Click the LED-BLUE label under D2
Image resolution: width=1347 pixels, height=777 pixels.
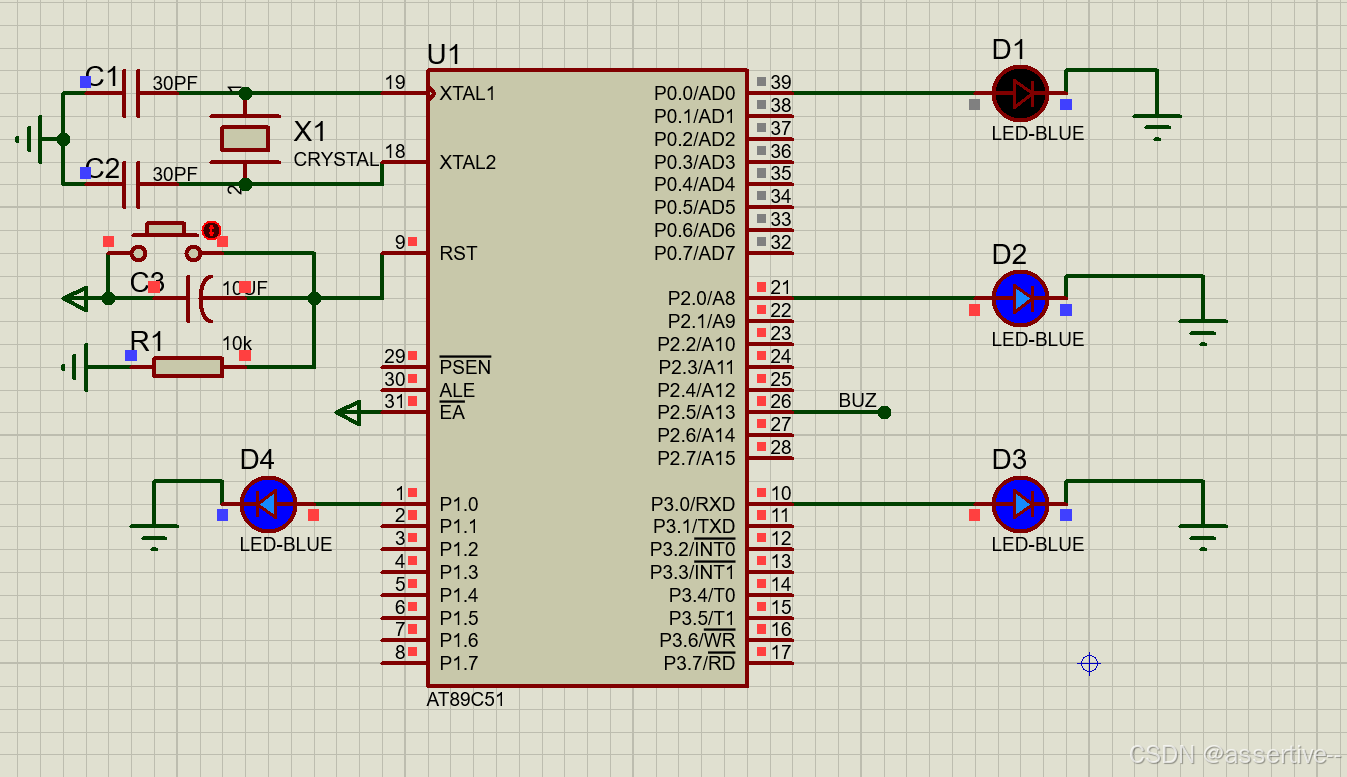[1038, 340]
